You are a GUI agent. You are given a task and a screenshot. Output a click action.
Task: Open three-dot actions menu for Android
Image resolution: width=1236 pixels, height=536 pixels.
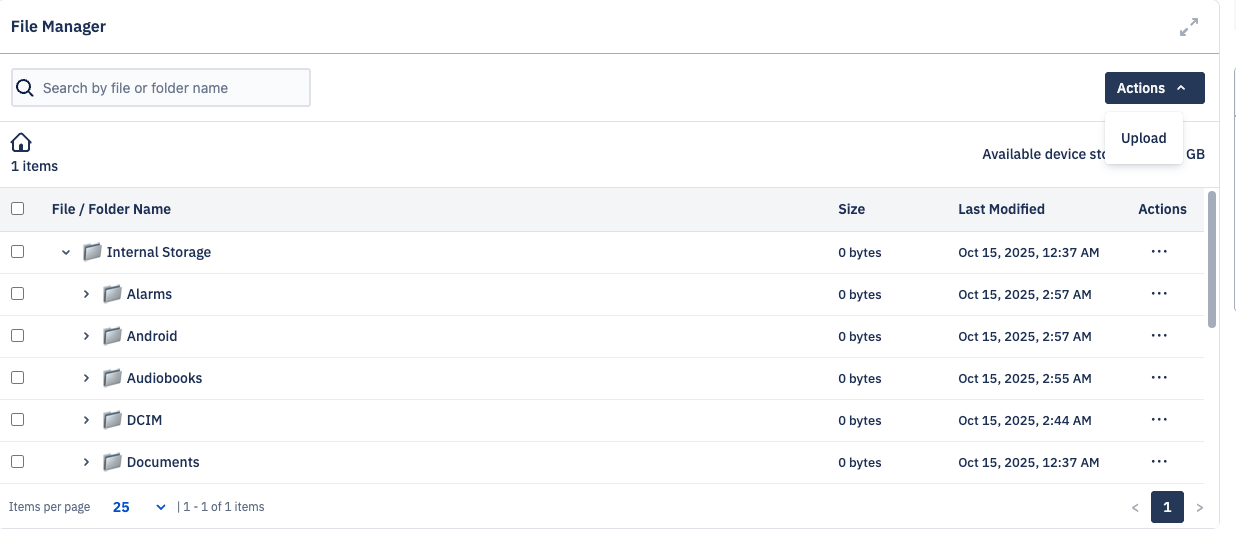pyautogui.click(x=1159, y=336)
